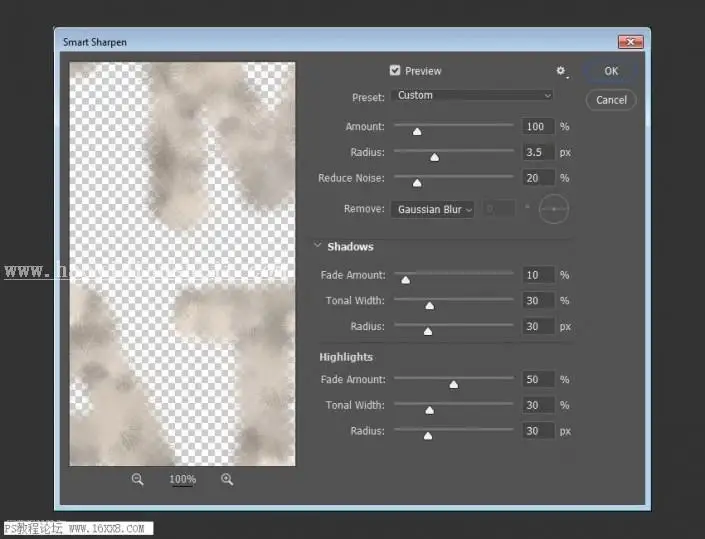This screenshot has height=539, width=705.
Task: Click the Shadows Radius slider handle
Action: click(x=428, y=331)
